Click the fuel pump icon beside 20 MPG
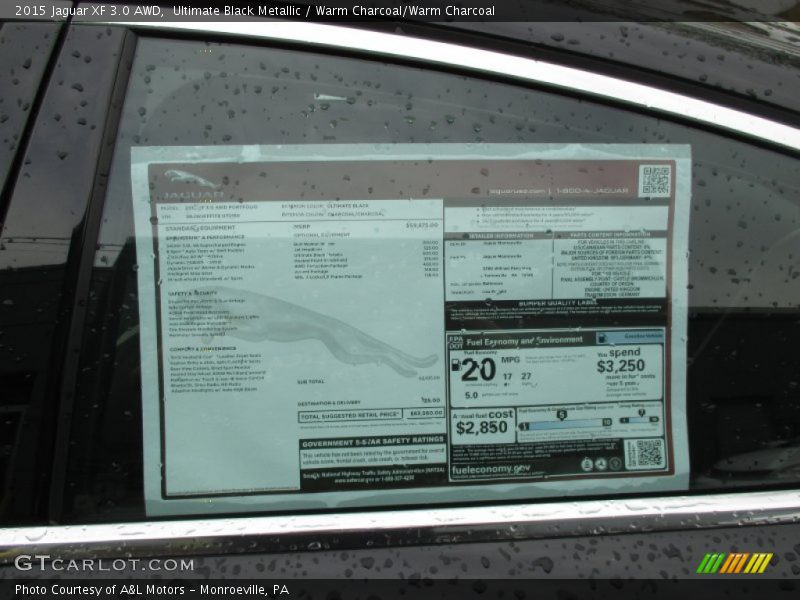The image size is (800, 600). (456, 365)
